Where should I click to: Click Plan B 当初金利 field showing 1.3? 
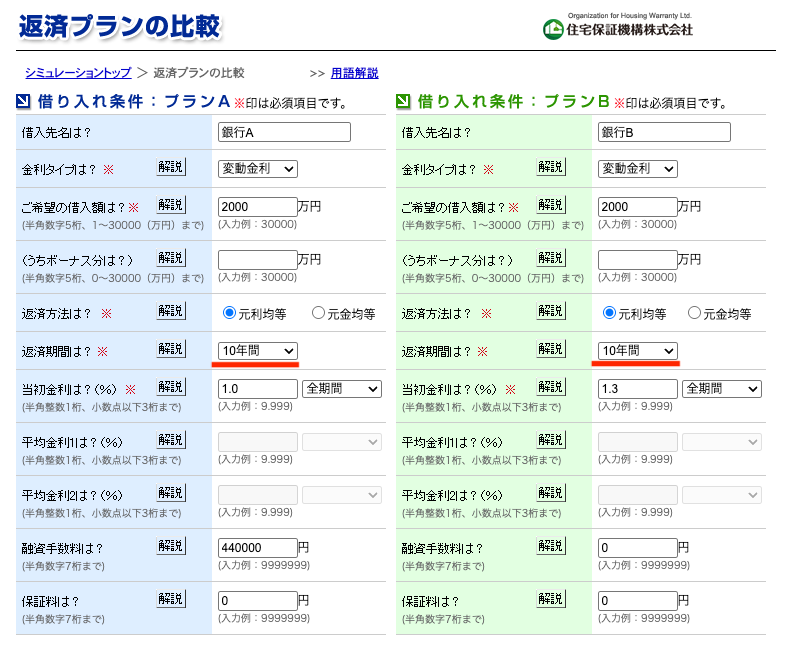[637, 389]
